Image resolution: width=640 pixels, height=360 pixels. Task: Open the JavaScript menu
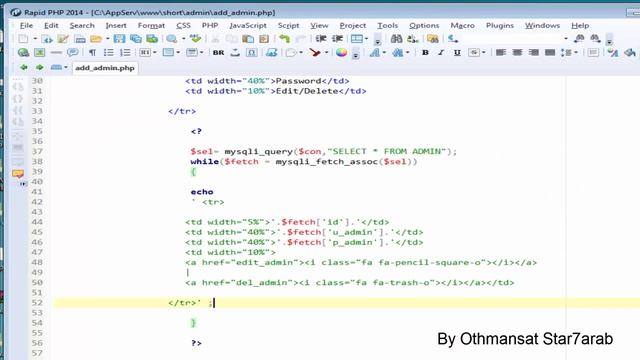(x=248, y=25)
